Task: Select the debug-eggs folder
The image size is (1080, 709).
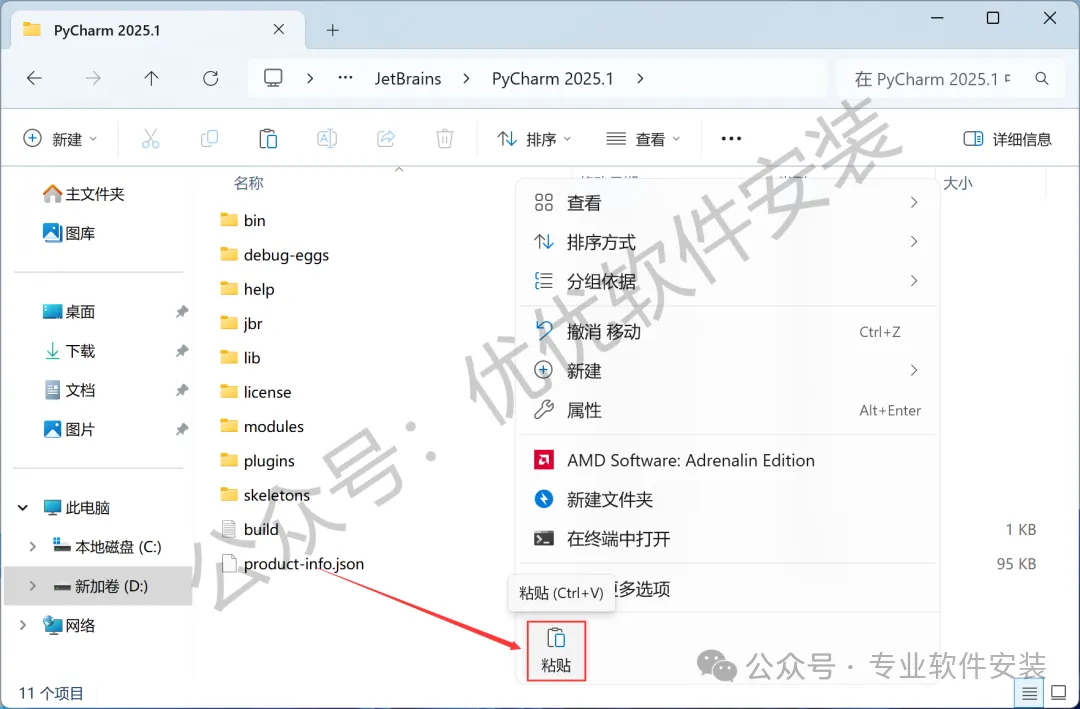Action: tap(274, 255)
